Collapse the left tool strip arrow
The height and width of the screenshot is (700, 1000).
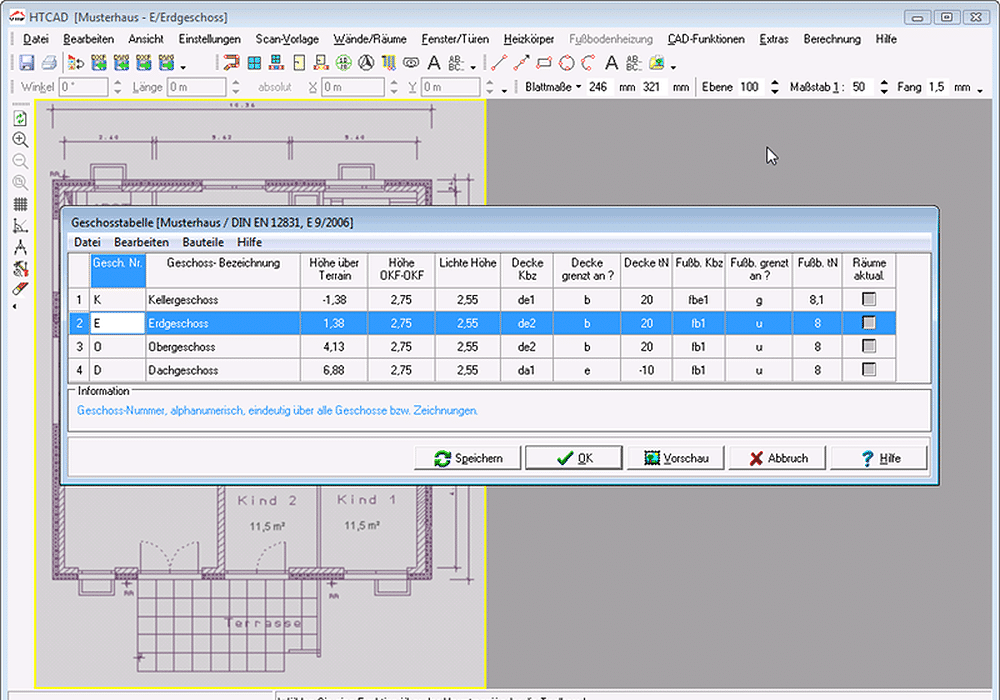click(x=15, y=307)
